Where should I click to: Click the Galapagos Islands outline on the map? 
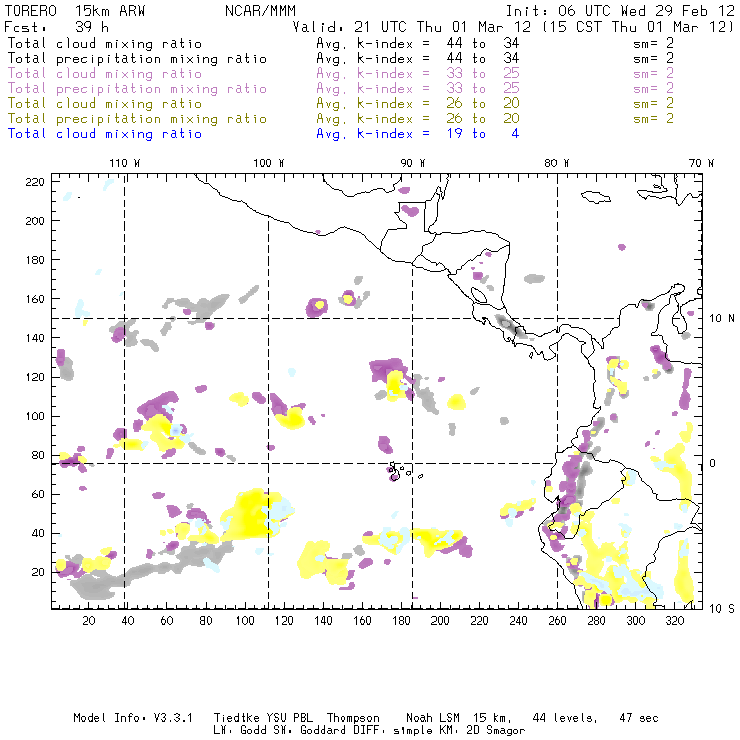(x=401, y=471)
